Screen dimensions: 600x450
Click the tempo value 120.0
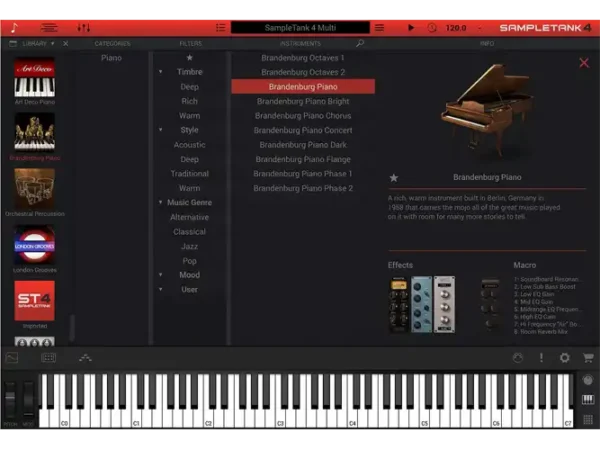point(456,28)
